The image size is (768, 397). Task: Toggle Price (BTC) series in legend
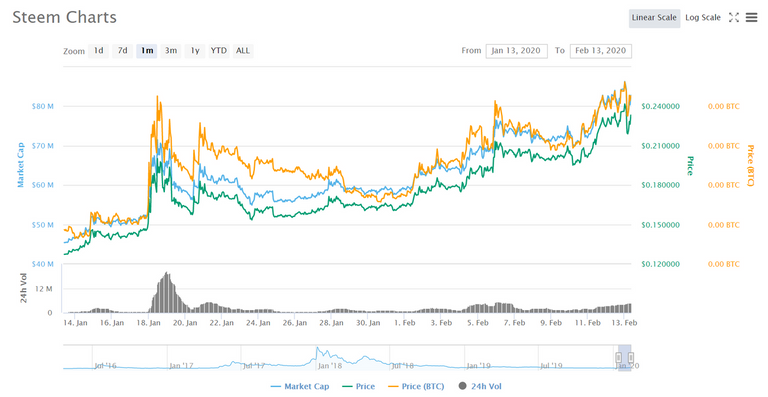[x=416, y=386]
